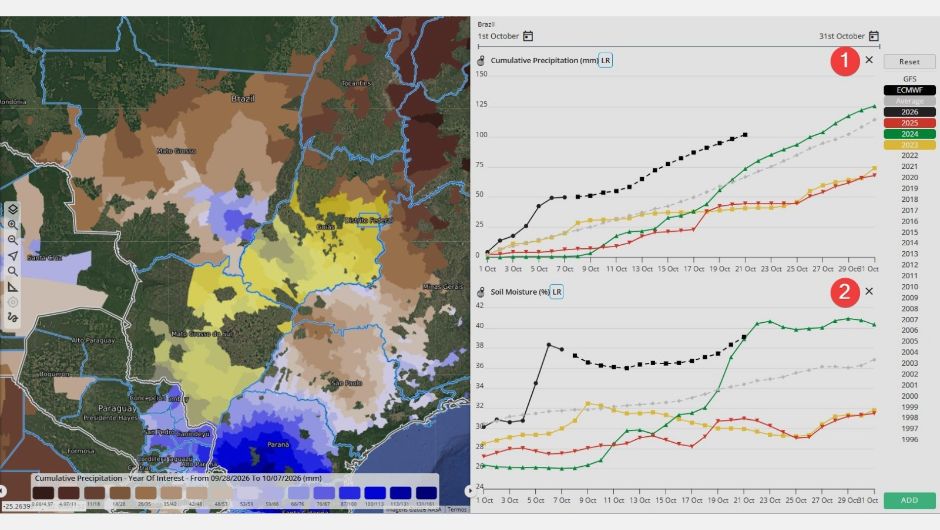Toggle the ECMWF forecast model
The height and width of the screenshot is (530, 940).
[909, 90]
